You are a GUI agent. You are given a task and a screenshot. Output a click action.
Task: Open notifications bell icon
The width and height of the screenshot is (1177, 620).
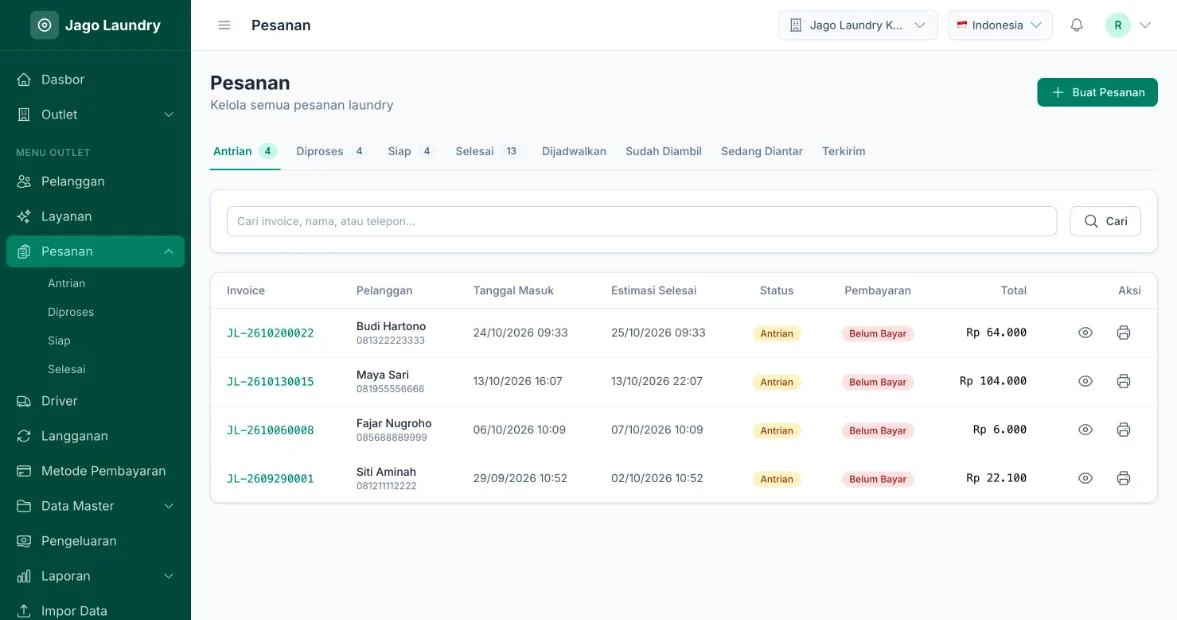tap(1076, 25)
